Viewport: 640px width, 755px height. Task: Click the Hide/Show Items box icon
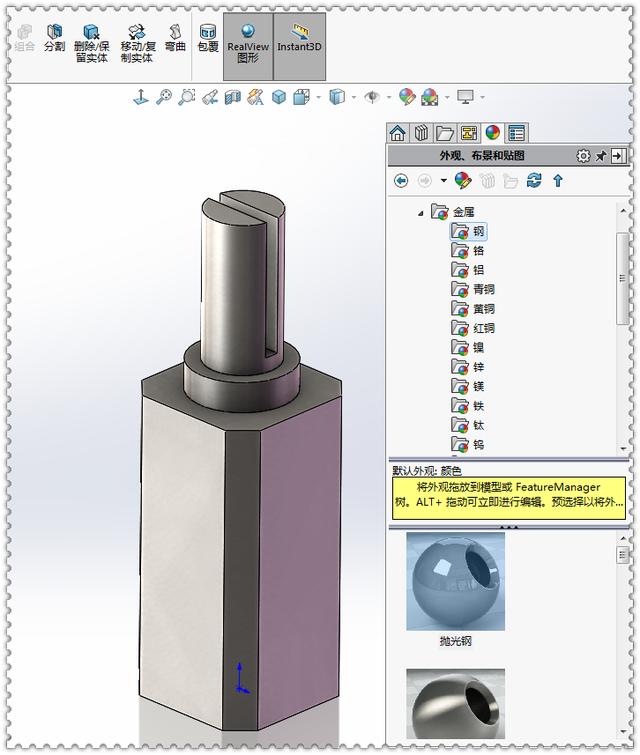point(337,97)
